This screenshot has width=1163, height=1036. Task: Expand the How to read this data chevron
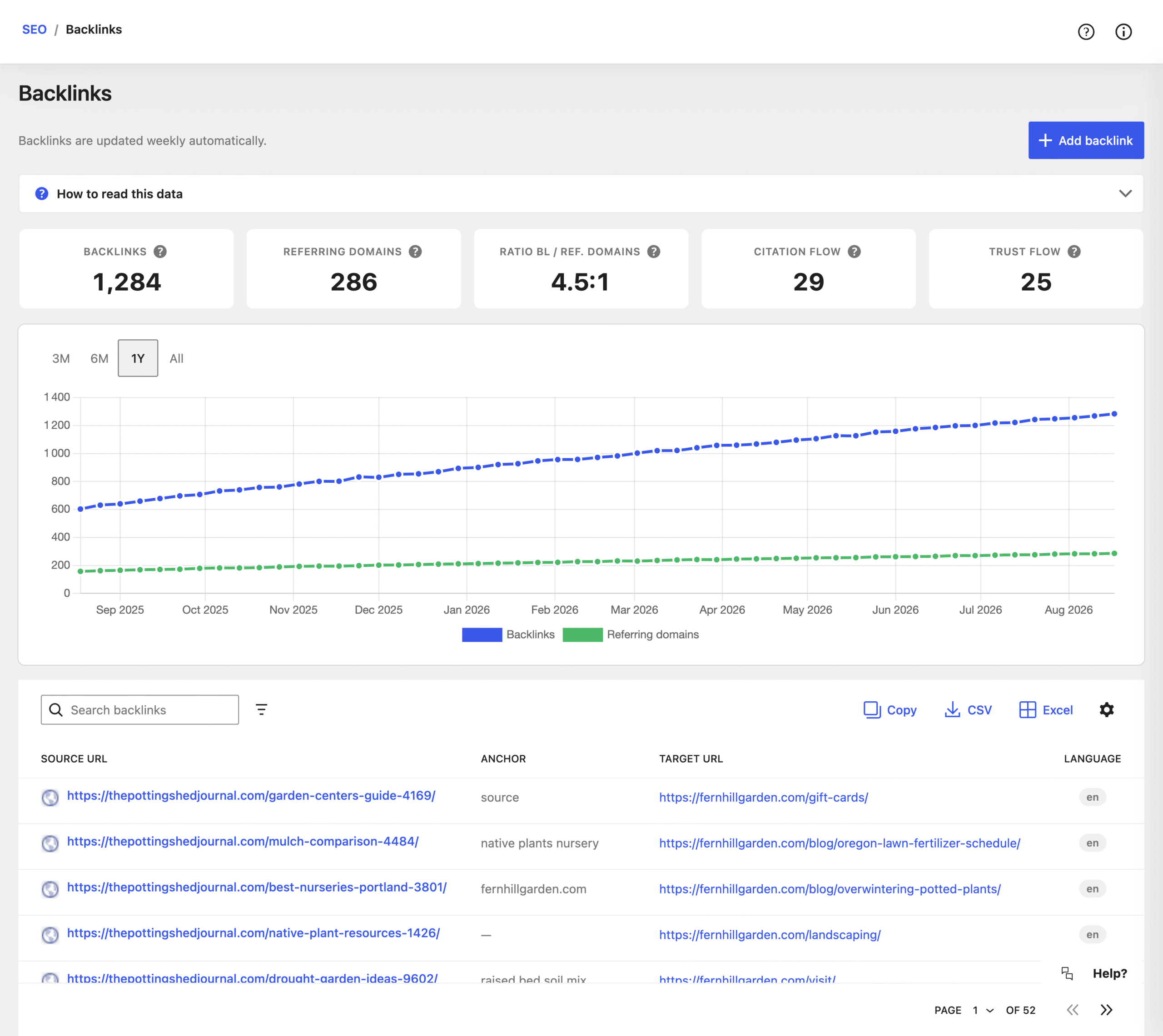(1125, 193)
